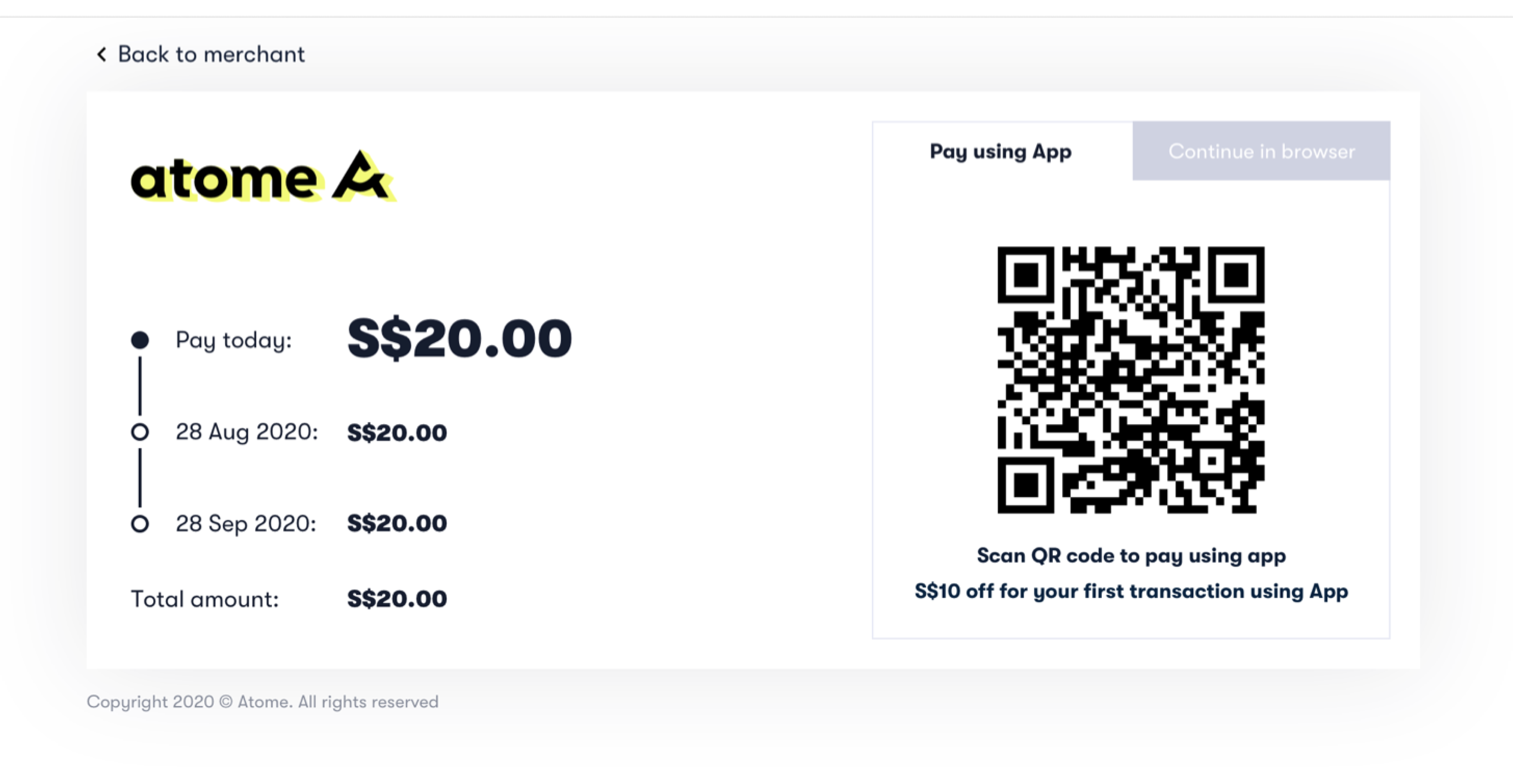Image resolution: width=1513 pixels, height=784 pixels.
Task: Select the Continue in browser tab
Action: pos(1261,151)
